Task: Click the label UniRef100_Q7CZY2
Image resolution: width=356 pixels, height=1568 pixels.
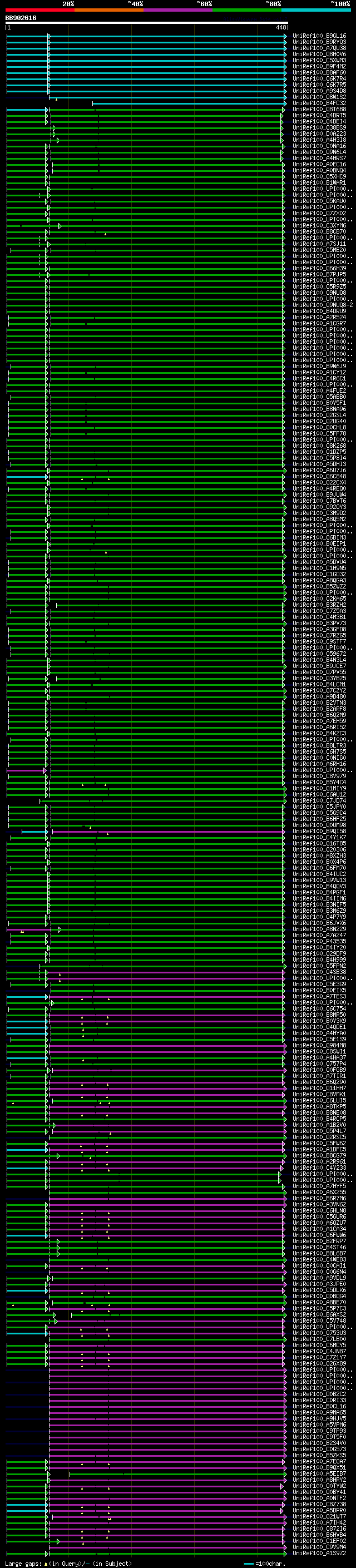Action: (319, 690)
